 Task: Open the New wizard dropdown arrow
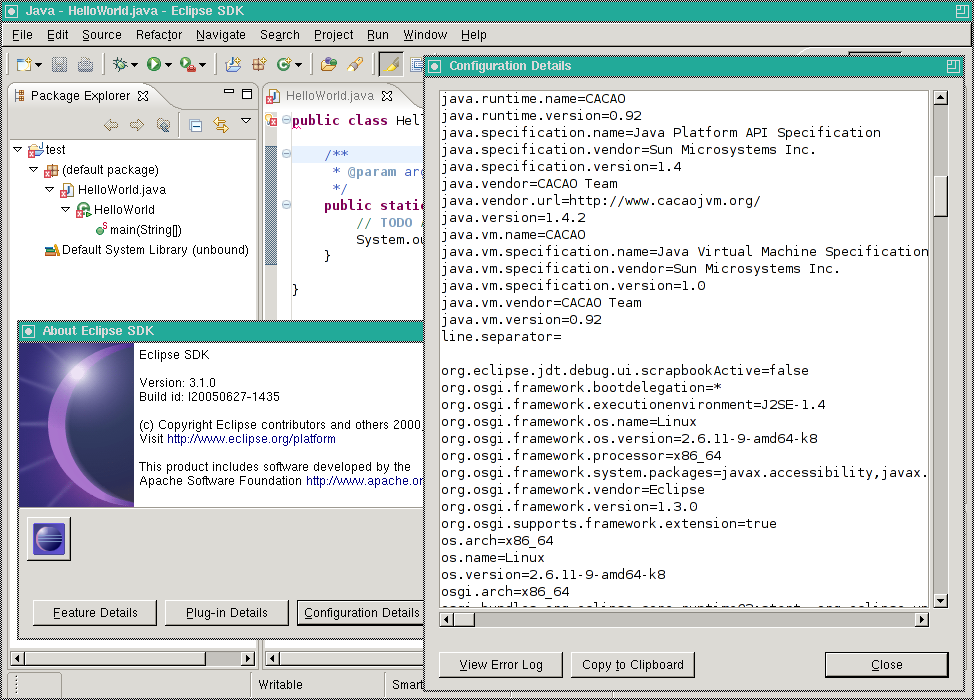coord(39,65)
